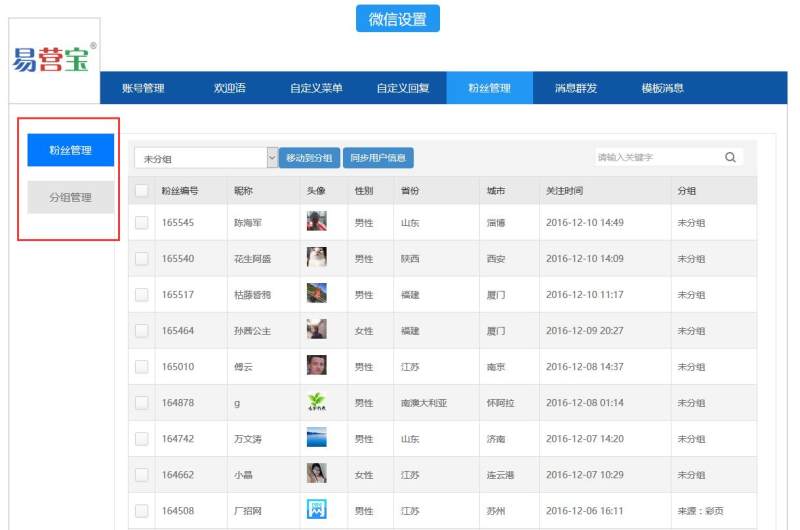800x530 pixels.
Task: Click the avatar of 傅云
Action: pos(316,366)
